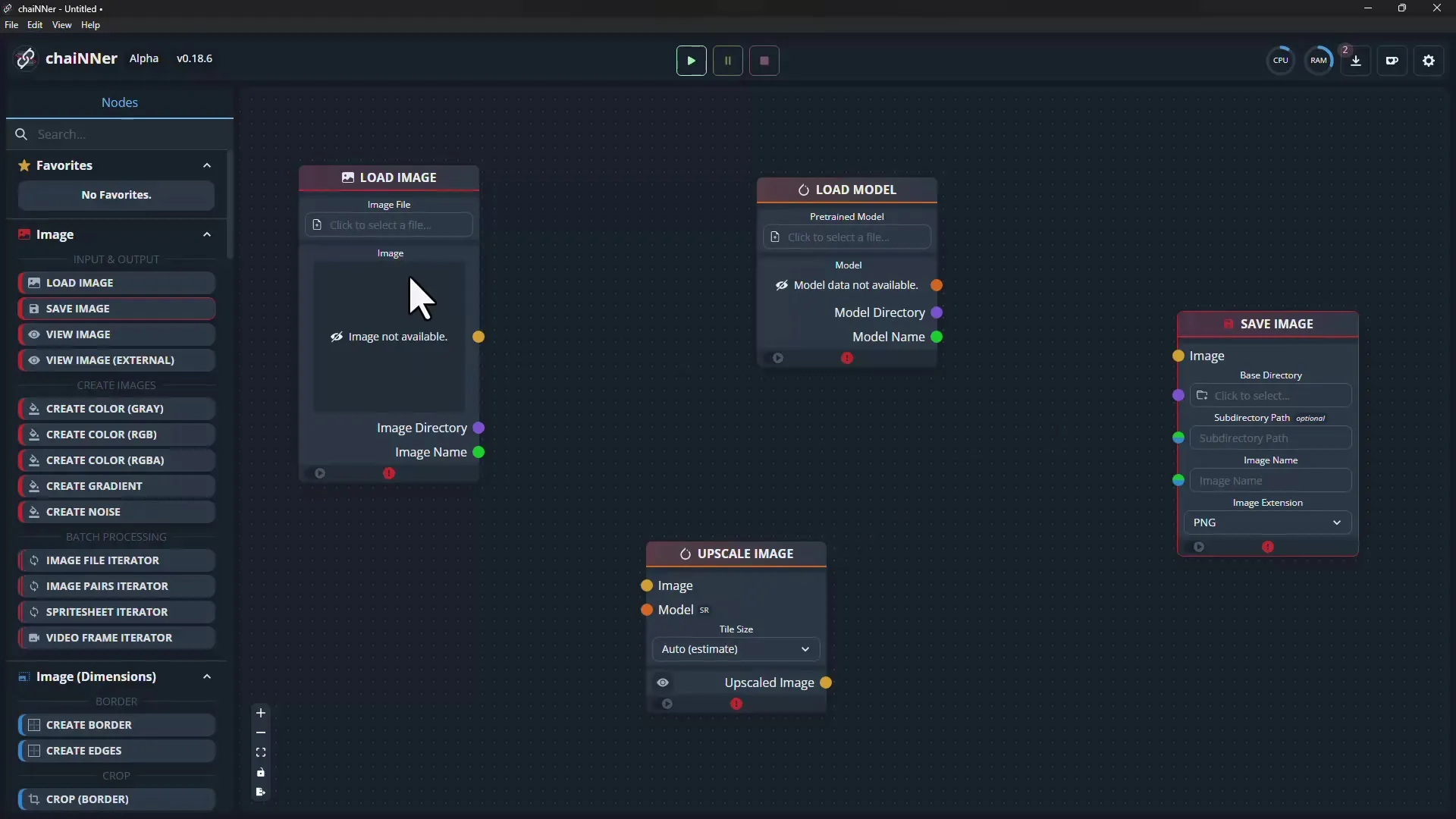Image resolution: width=1456 pixels, height=819 pixels.
Task: Toggle the canvas lock interactivity icon
Action: [x=261, y=772]
